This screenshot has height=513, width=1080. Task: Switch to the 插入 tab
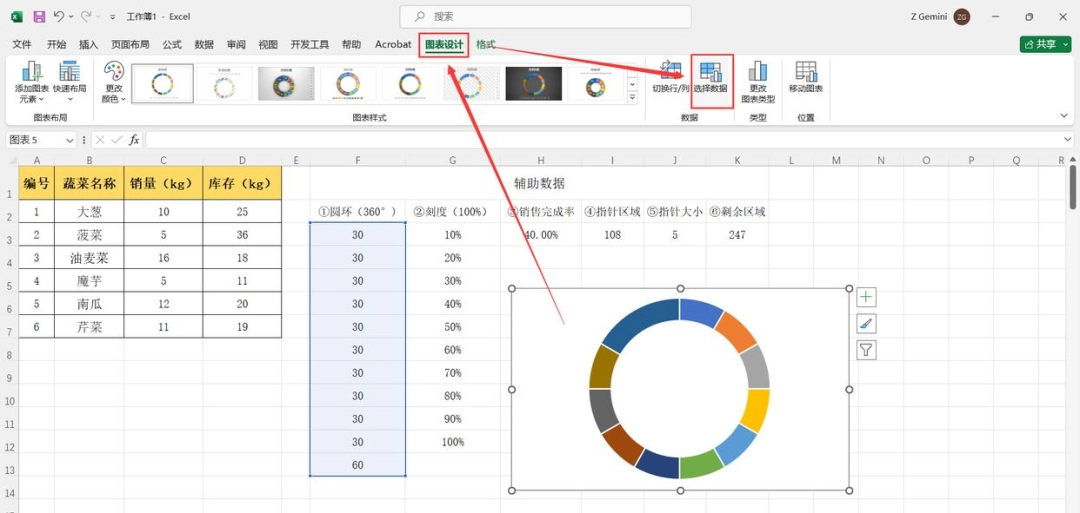click(x=89, y=44)
